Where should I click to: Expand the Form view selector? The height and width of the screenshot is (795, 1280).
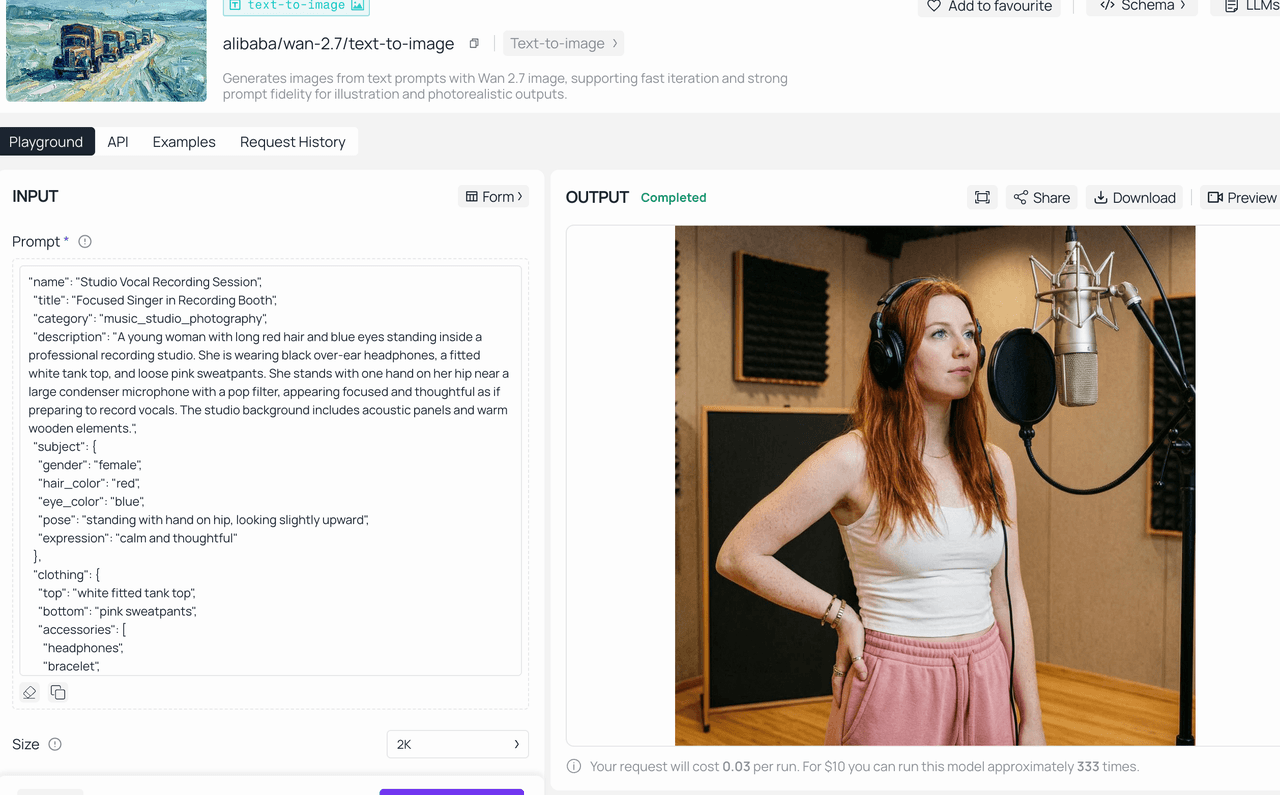click(494, 196)
